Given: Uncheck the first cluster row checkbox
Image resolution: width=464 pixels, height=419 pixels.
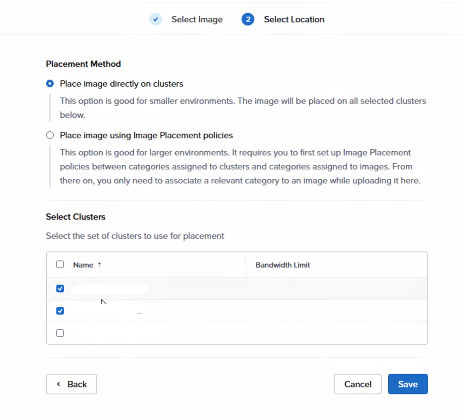Looking at the screenshot, I should tap(60, 288).
